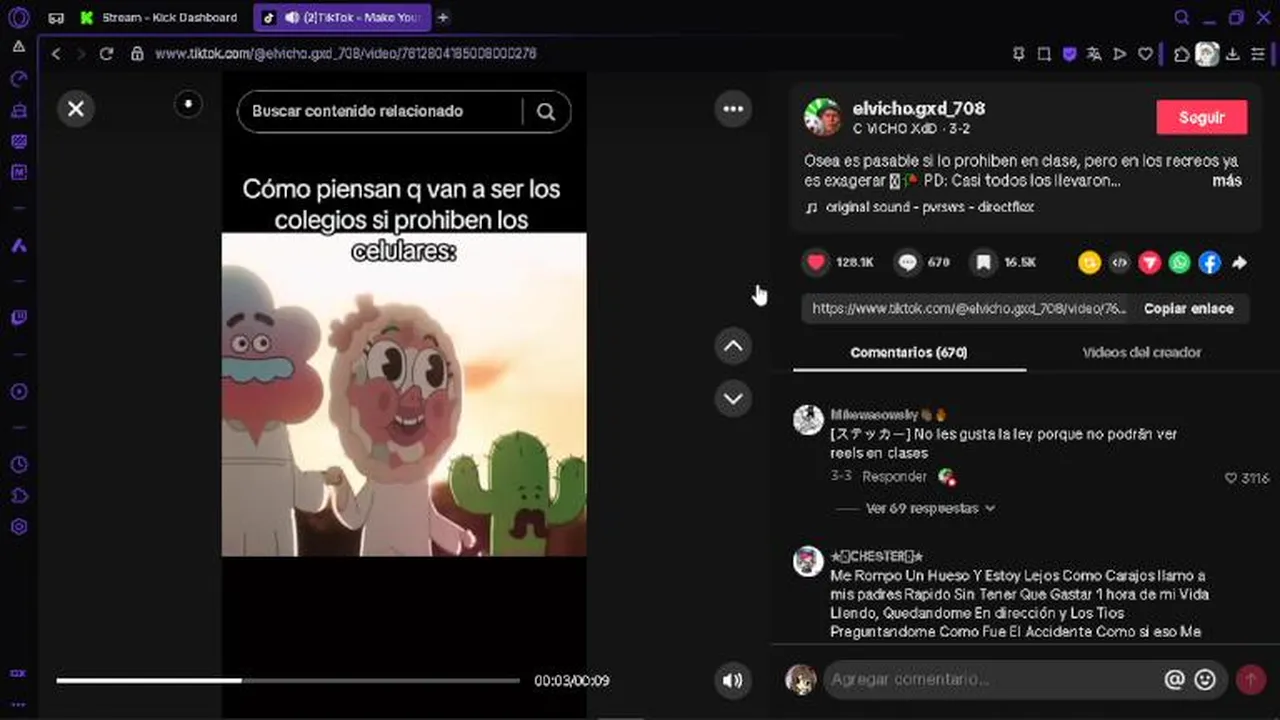Open comments via speech bubble icon
The height and width of the screenshot is (720, 1280).
(908, 262)
